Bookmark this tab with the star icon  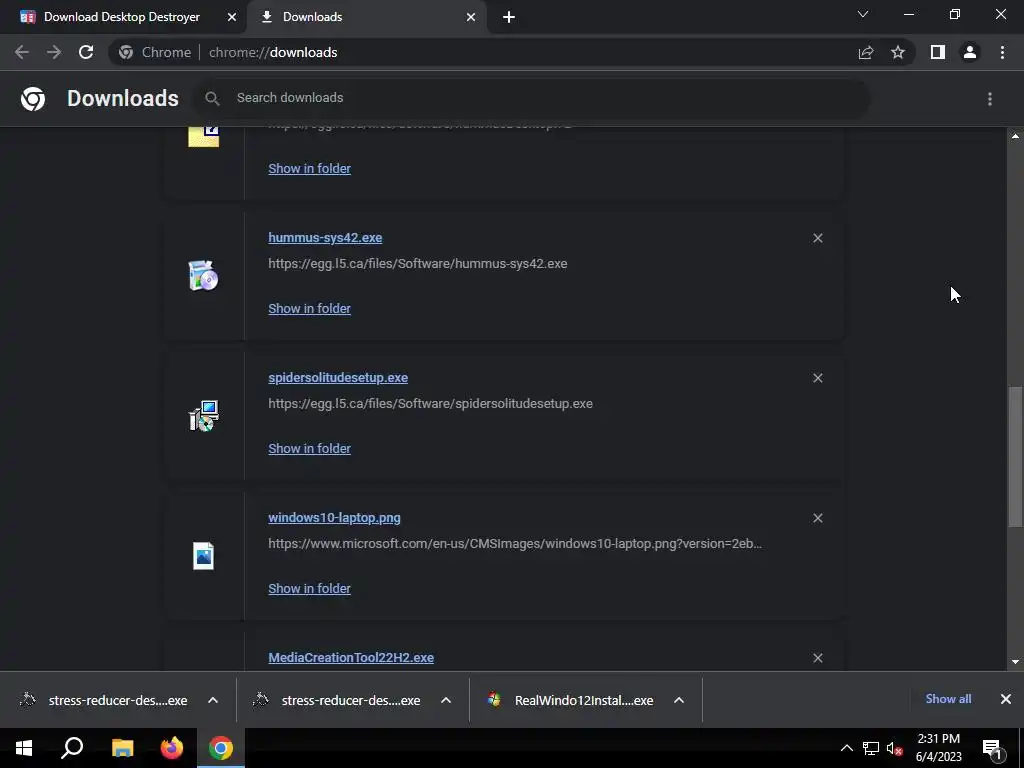898,52
